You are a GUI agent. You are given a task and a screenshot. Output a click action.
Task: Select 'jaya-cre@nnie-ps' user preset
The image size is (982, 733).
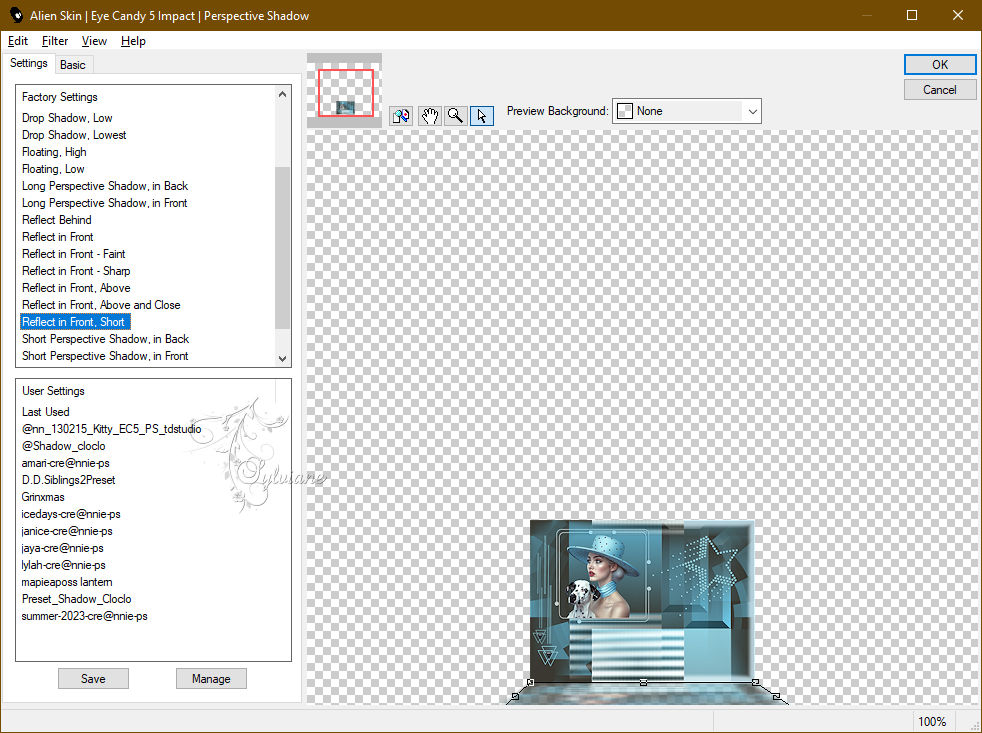[x=62, y=548]
